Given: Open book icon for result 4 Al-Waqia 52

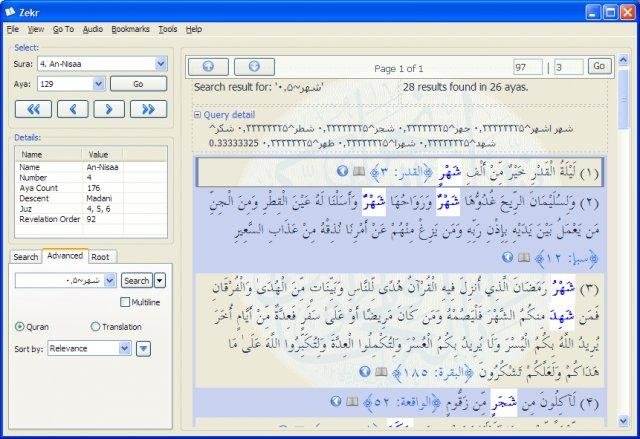Looking at the screenshot, I should 352,402.
